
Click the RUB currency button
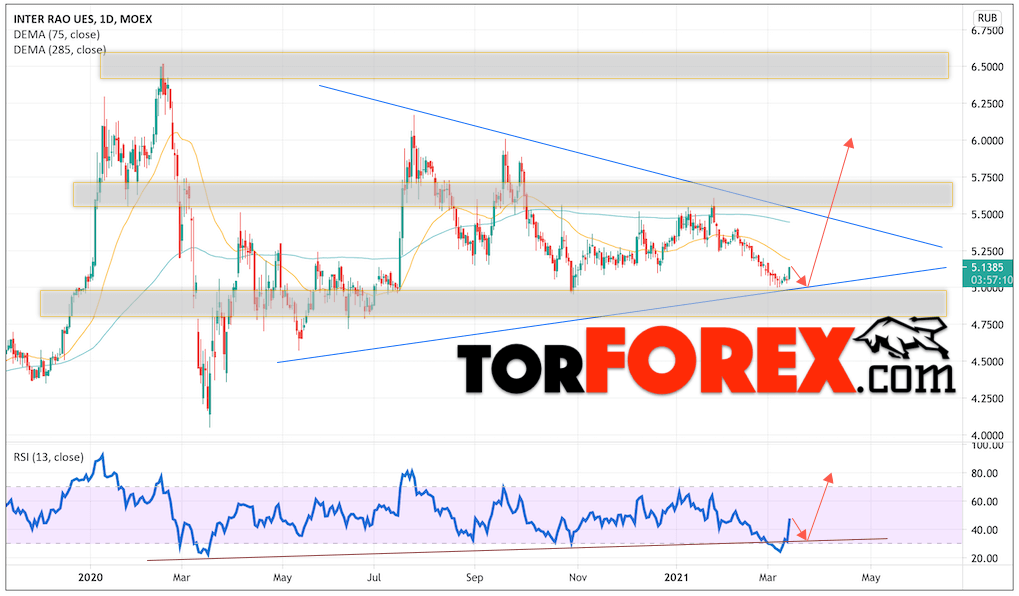click(x=987, y=18)
